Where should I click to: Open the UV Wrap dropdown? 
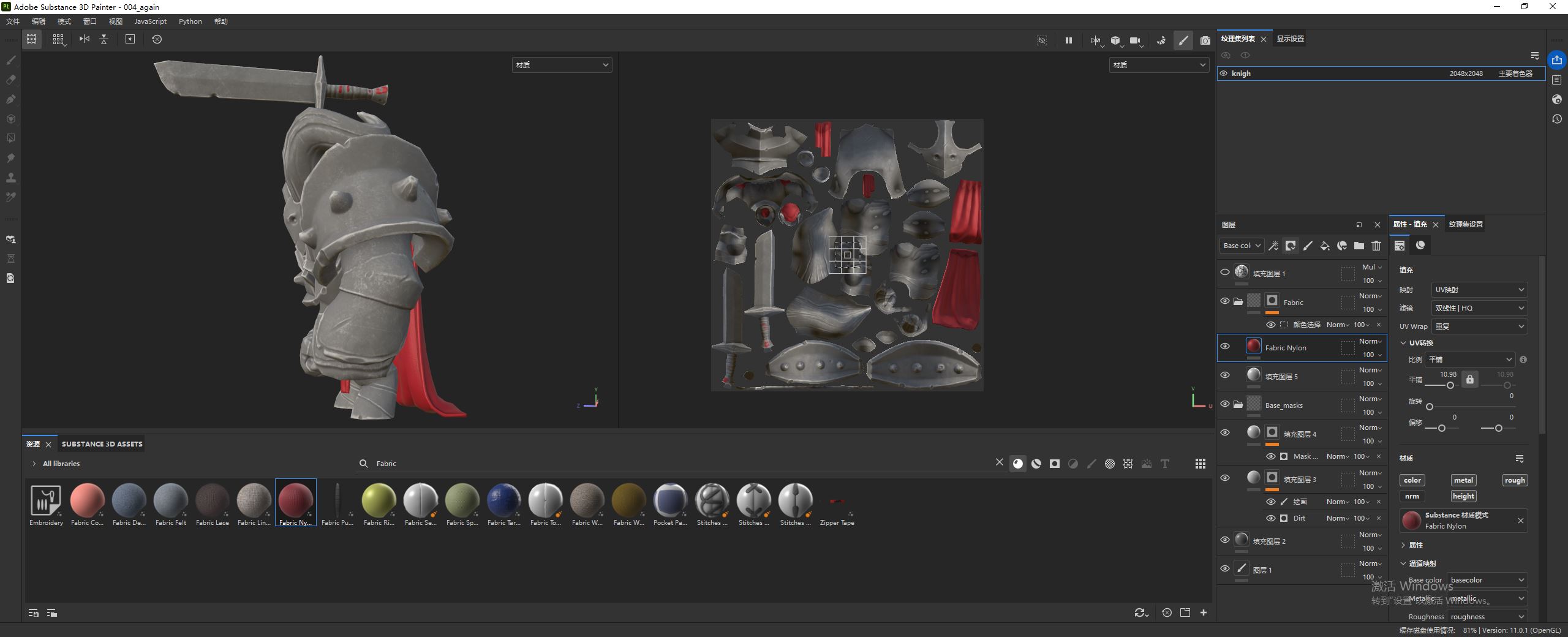click(1479, 326)
